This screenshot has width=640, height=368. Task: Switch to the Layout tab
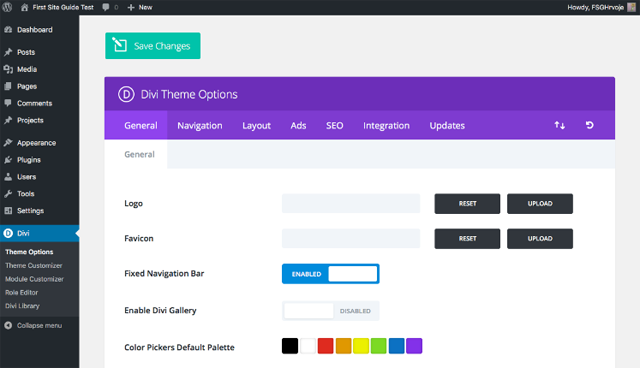coord(256,125)
